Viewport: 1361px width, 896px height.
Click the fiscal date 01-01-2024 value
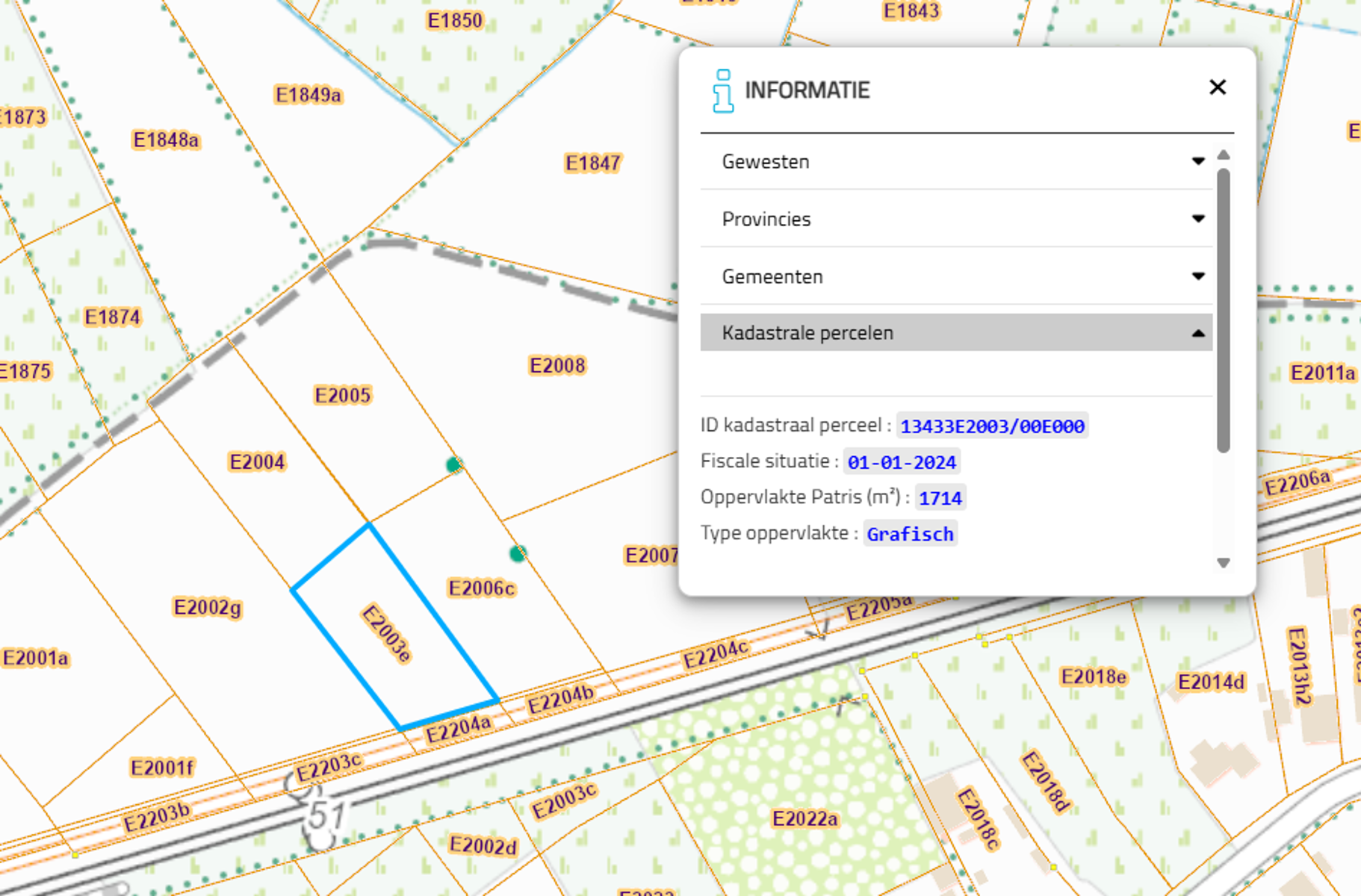tap(901, 462)
